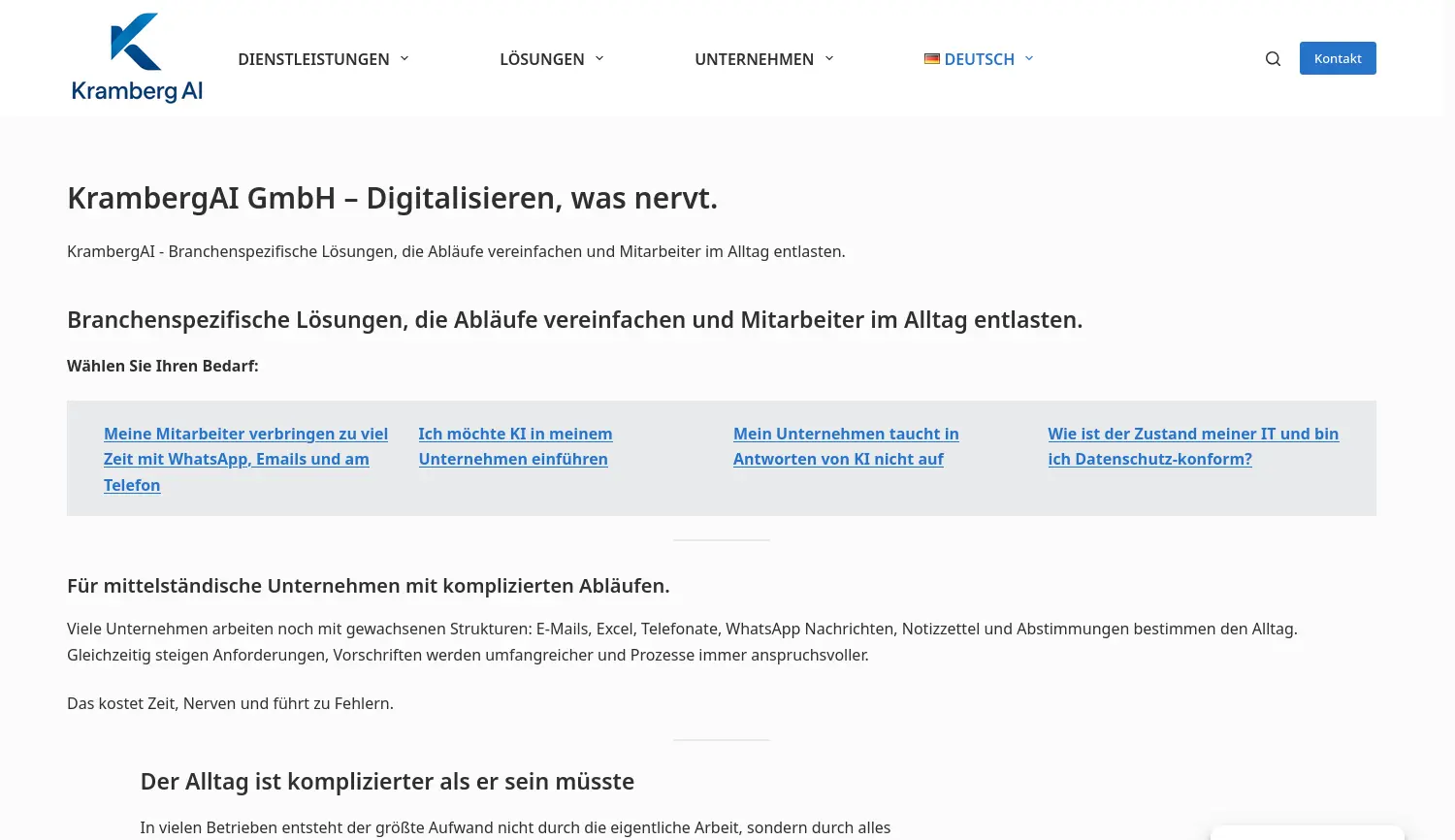Follow link to introduce KI in company
Viewport: 1455px width, 840px height.
tap(515, 446)
